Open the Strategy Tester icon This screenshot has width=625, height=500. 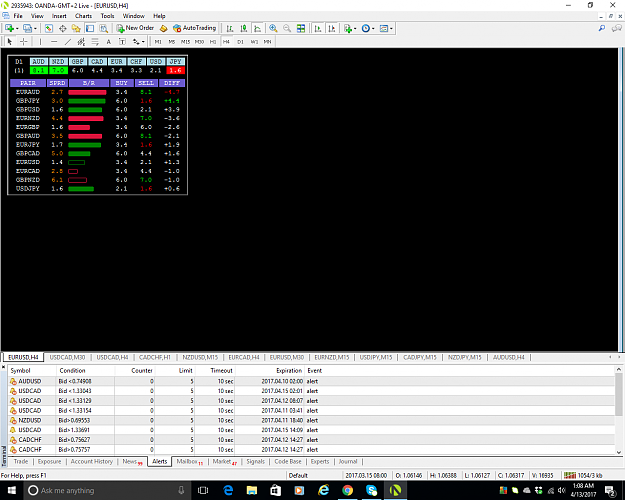click(104, 28)
